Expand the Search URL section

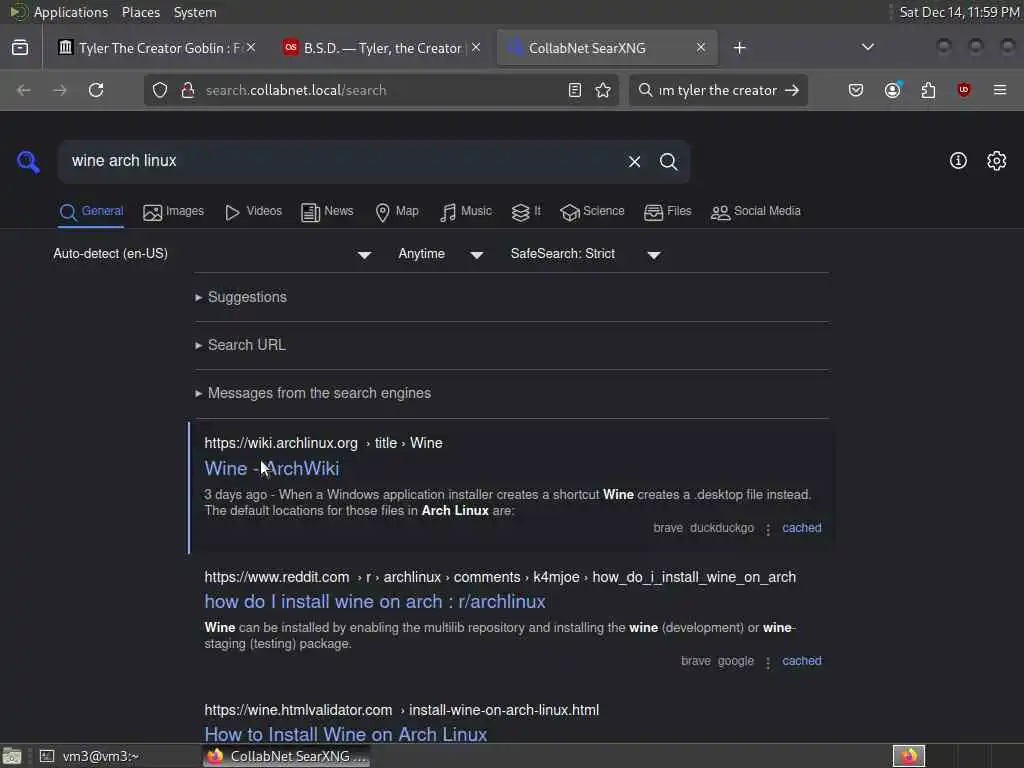click(x=246, y=345)
